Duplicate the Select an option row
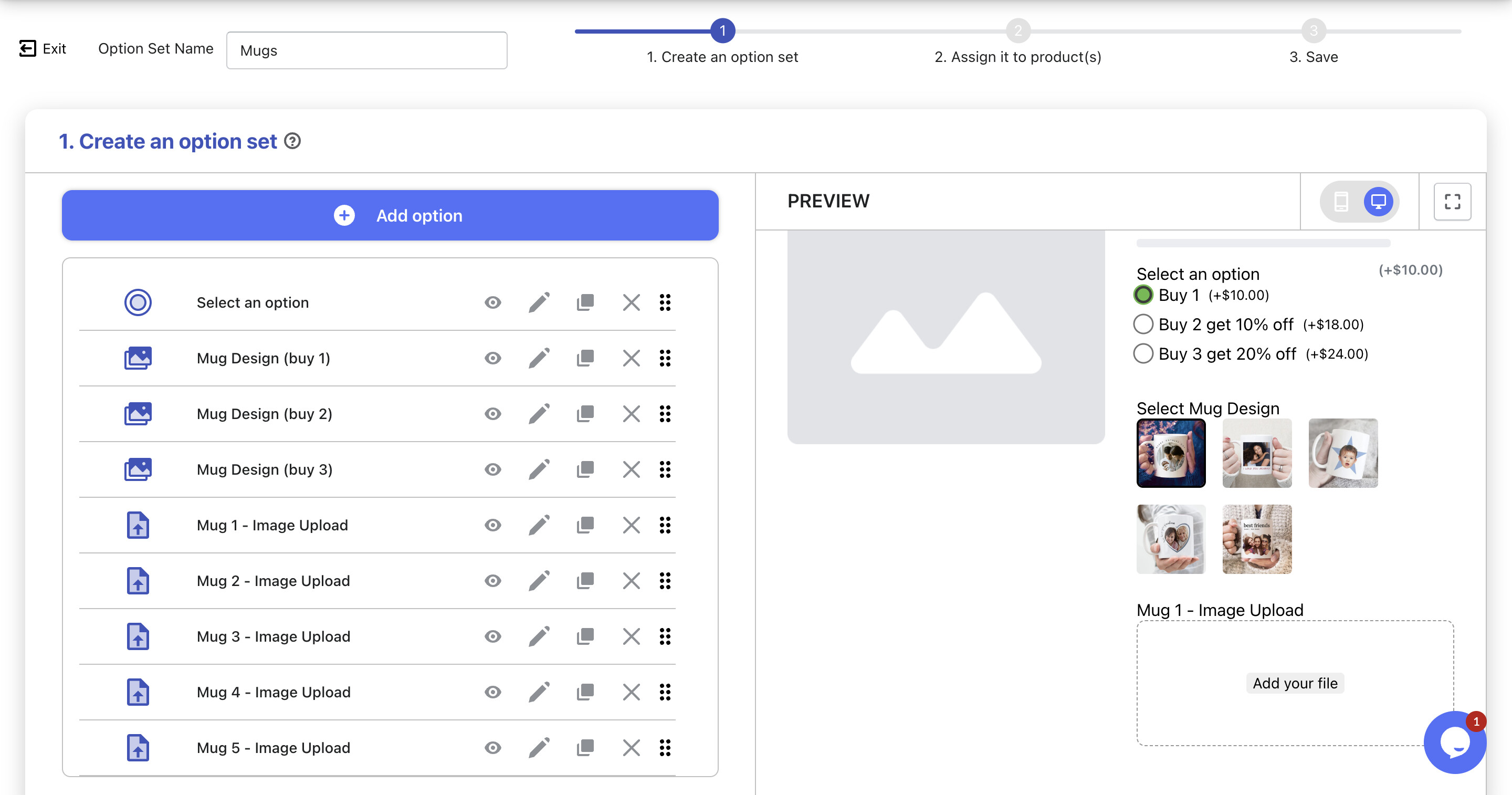Screen dimensions: 1512x795 tap(585, 302)
